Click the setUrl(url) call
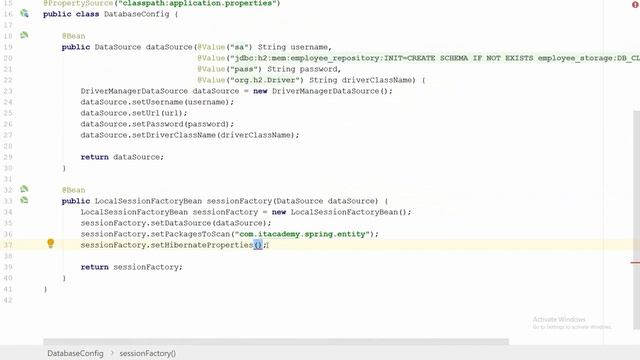 (158, 113)
